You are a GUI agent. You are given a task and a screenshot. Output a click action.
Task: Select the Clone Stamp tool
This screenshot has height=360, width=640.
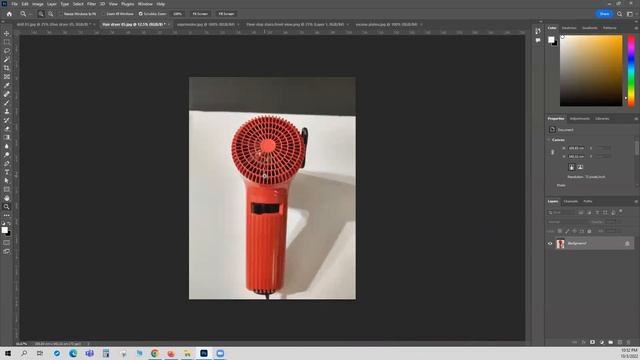pyautogui.click(x=7, y=111)
